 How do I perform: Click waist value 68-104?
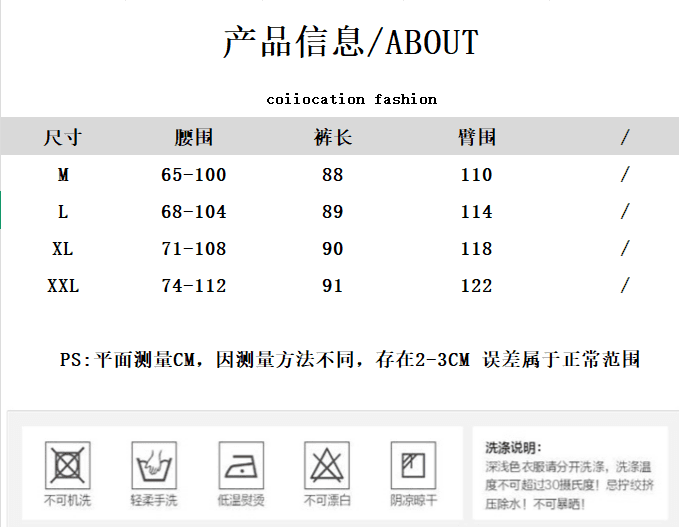[194, 212]
